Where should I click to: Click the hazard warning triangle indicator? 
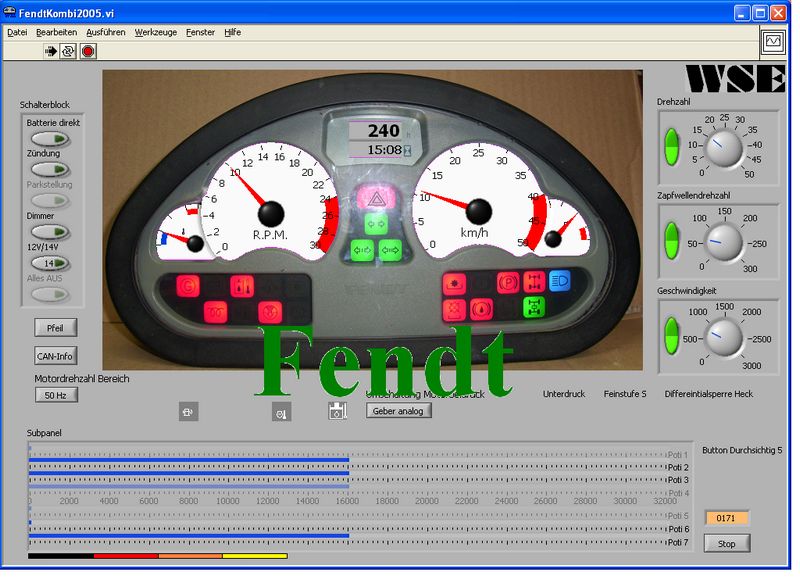pyautogui.click(x=377, y=199)
